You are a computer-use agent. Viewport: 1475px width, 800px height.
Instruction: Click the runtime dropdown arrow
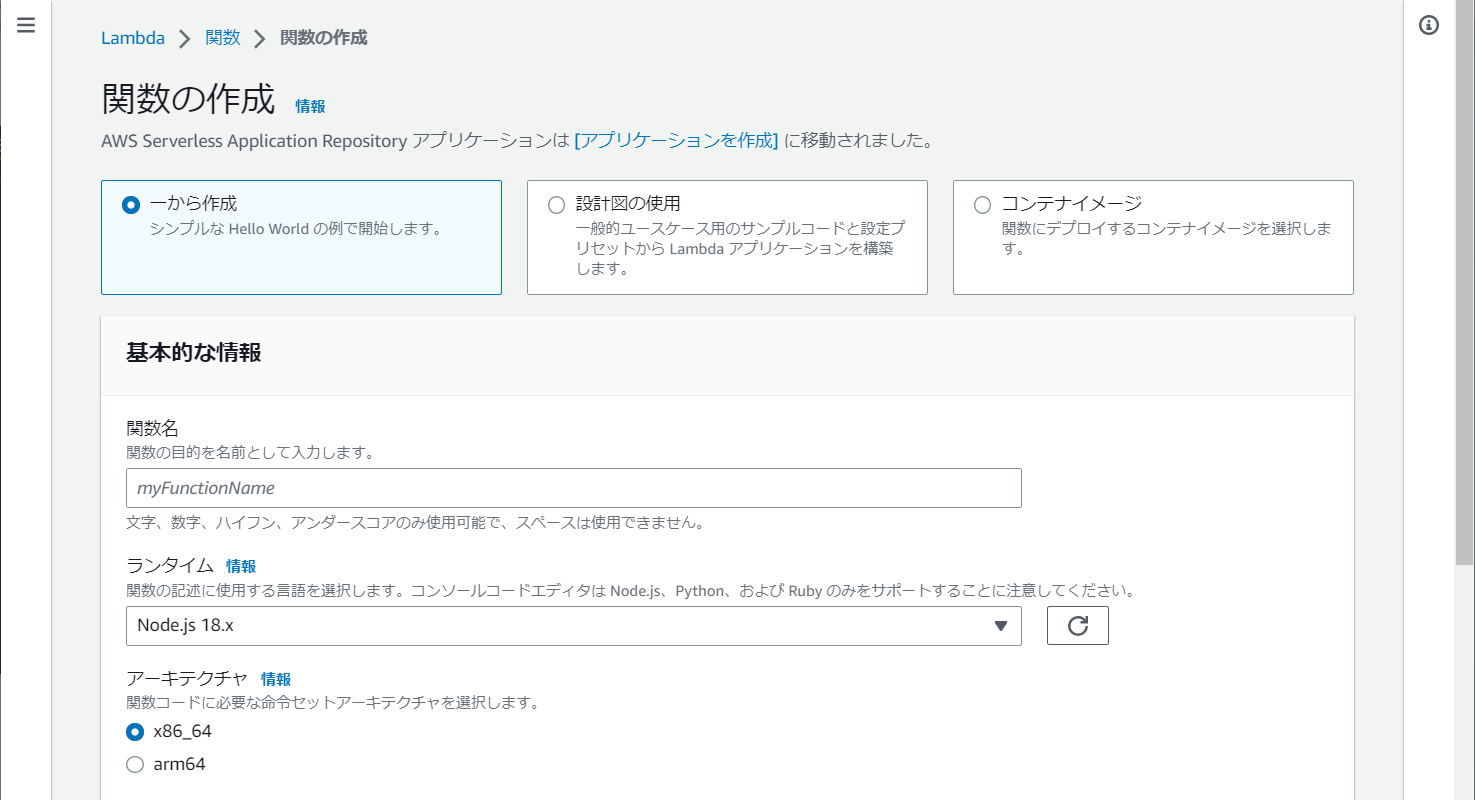(x=1001, y=626)
